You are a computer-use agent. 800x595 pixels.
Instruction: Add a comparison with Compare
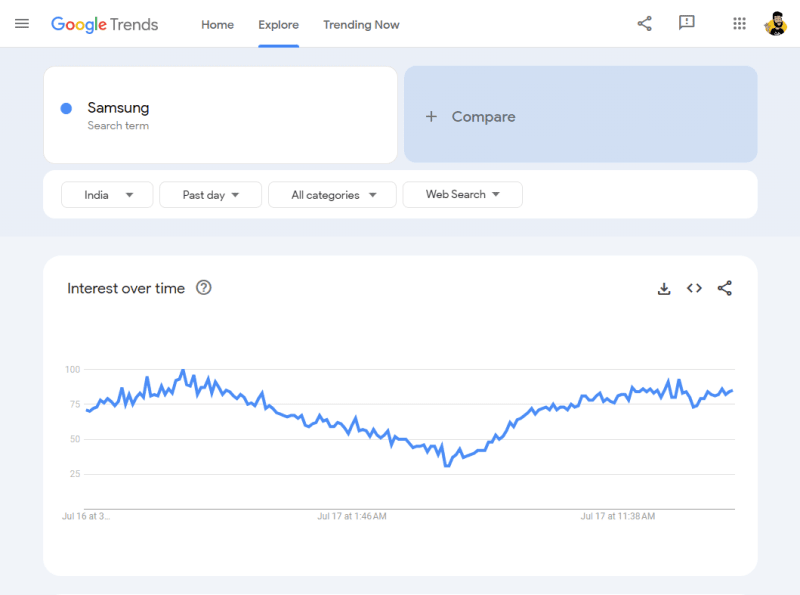[581, 114]
